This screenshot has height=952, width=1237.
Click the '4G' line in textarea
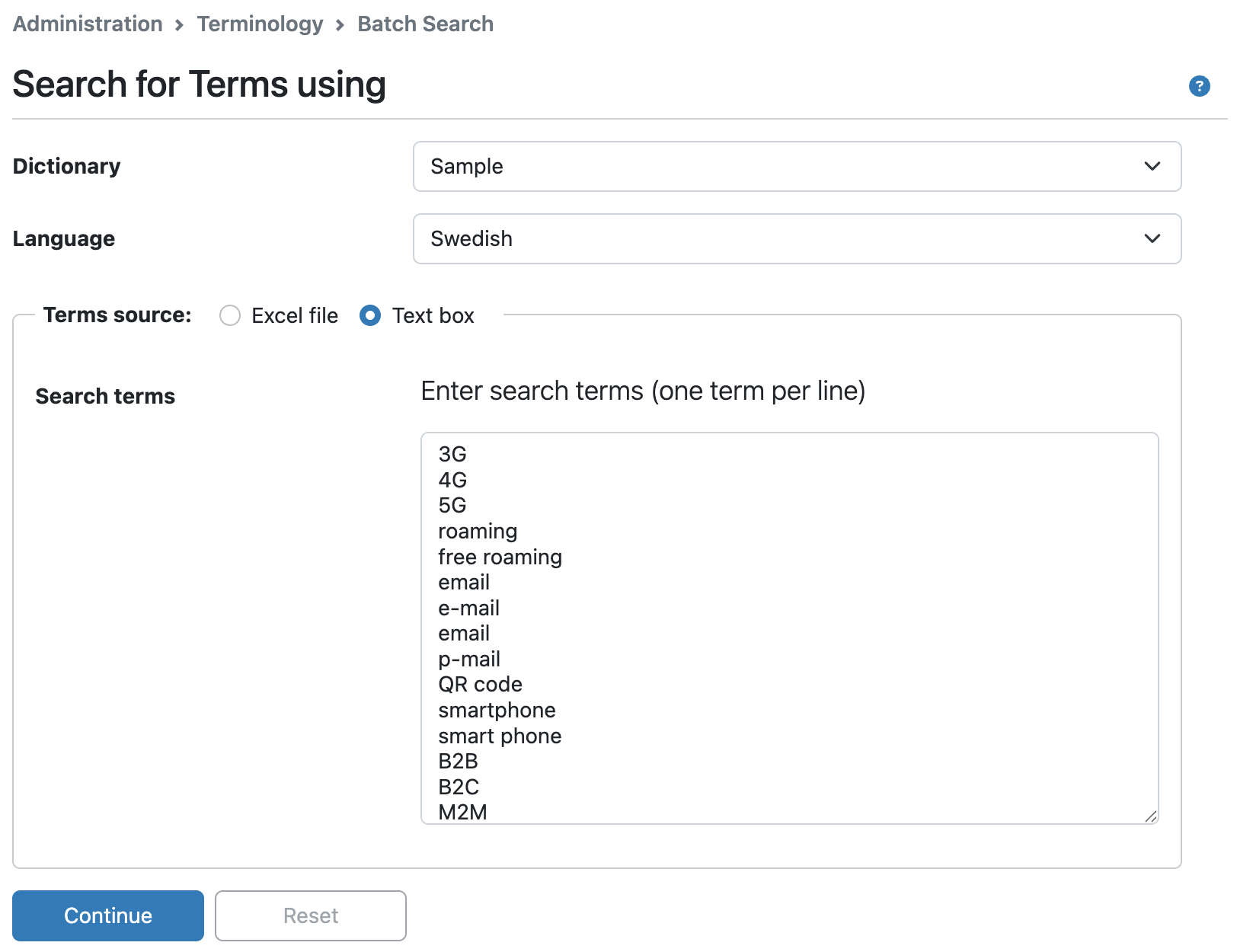coord(452,480)
